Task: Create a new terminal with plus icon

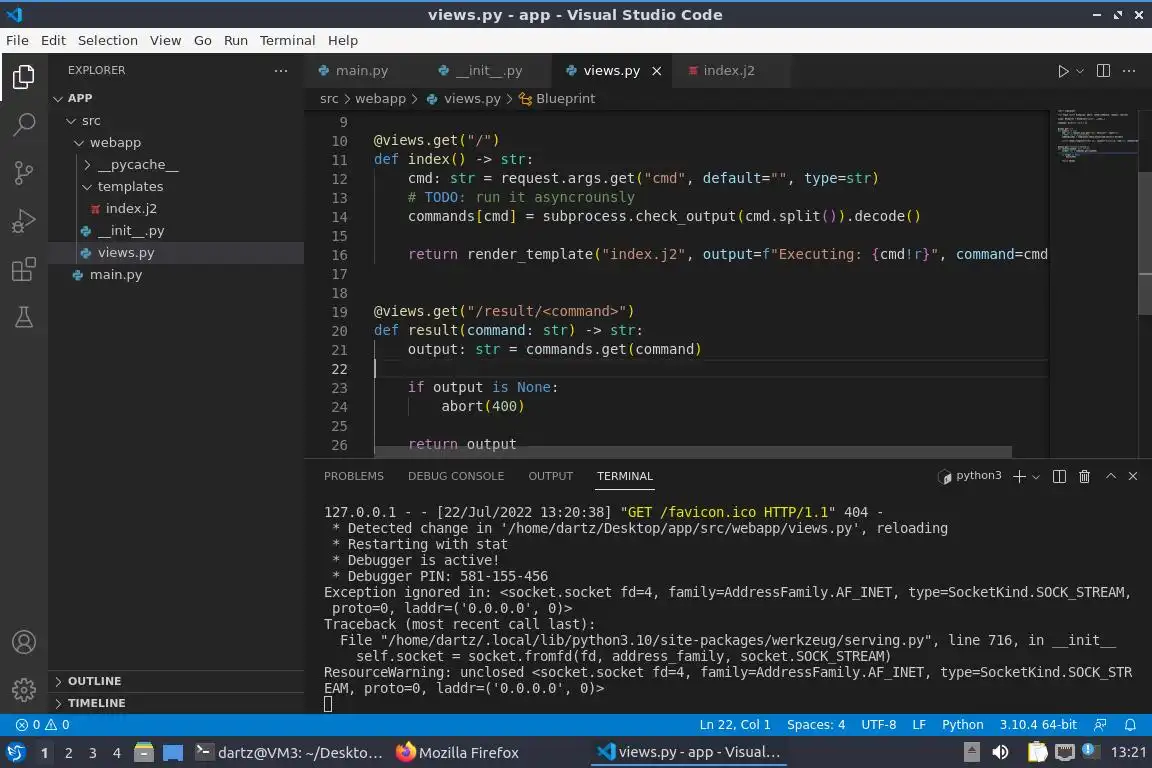Action: [1019, 476]
